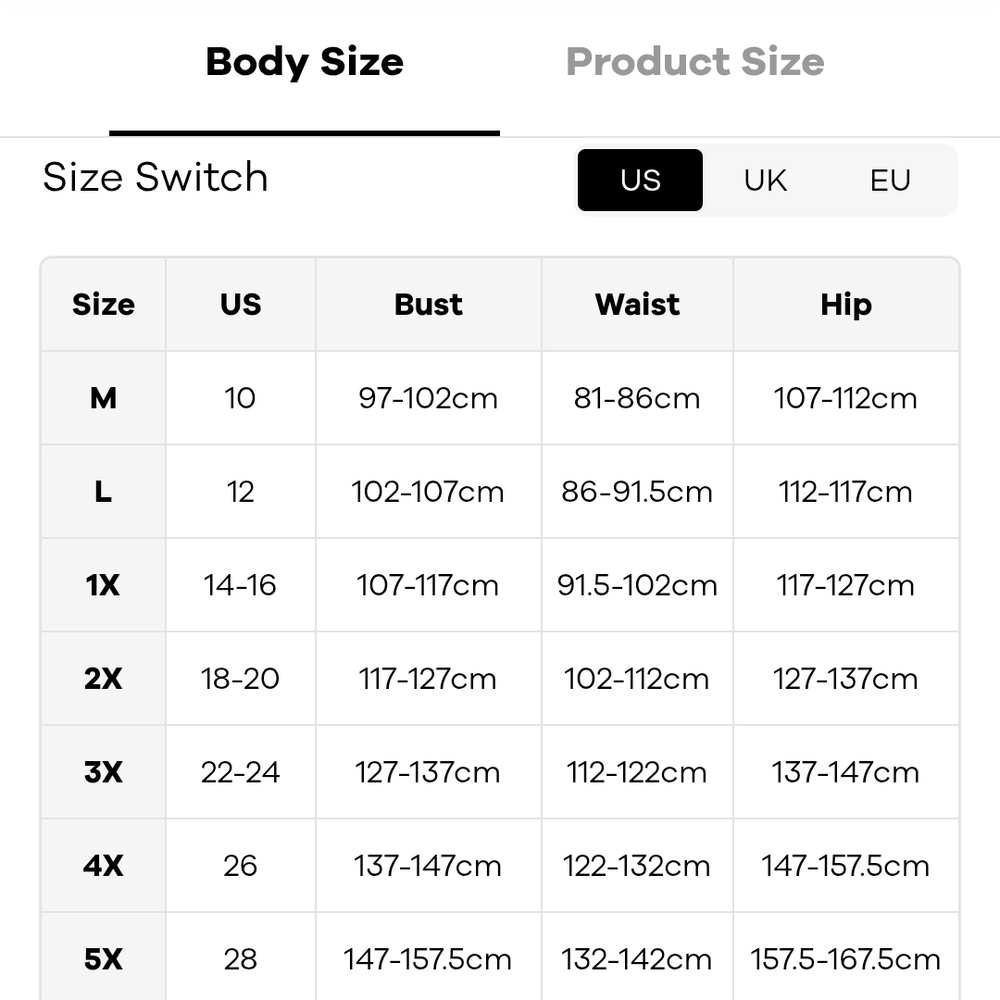The image size is (1000, 1000).
Task: Select the 3X size row label
Action: [x=103, y=772]
